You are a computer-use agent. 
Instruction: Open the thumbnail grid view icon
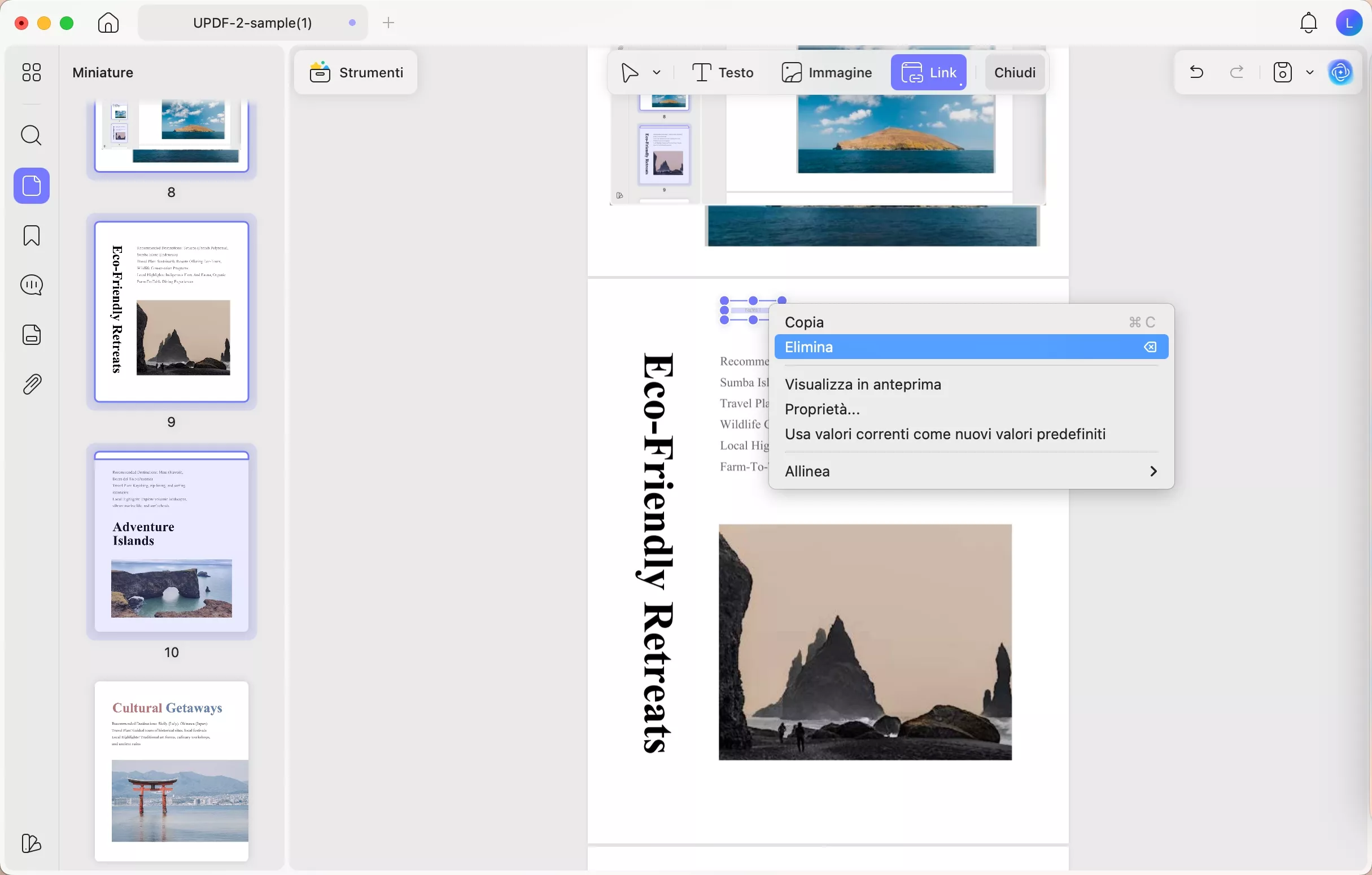point(32,72)
